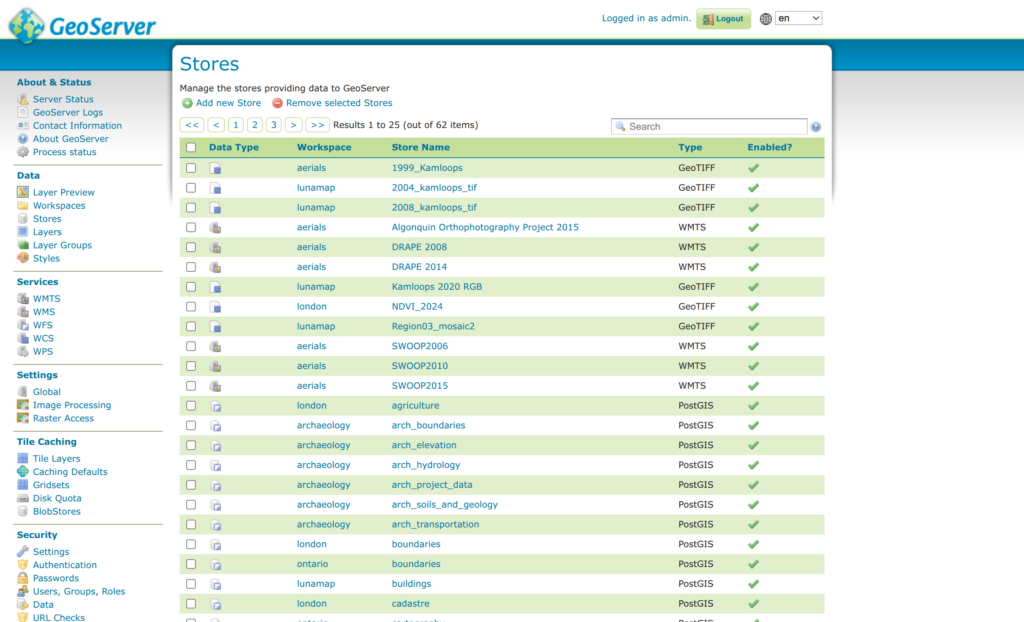The image size is (1024, 622).
Task: Click the Tile Layers icon in sidebar
Action: 23,458
